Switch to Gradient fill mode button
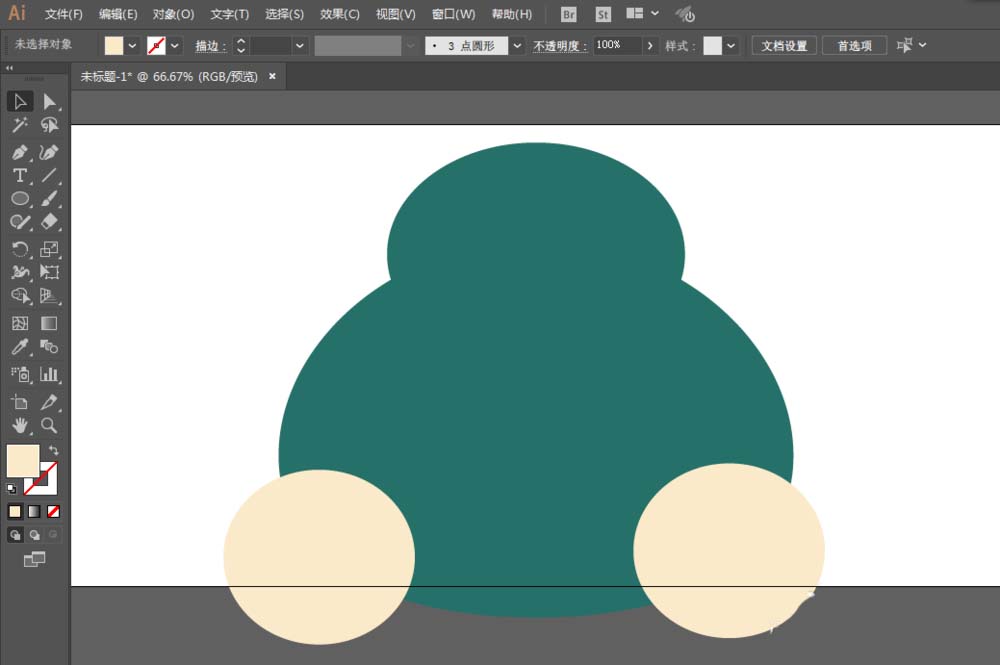The height and width of the screenshot is (665, 1000). pos(34,511)
